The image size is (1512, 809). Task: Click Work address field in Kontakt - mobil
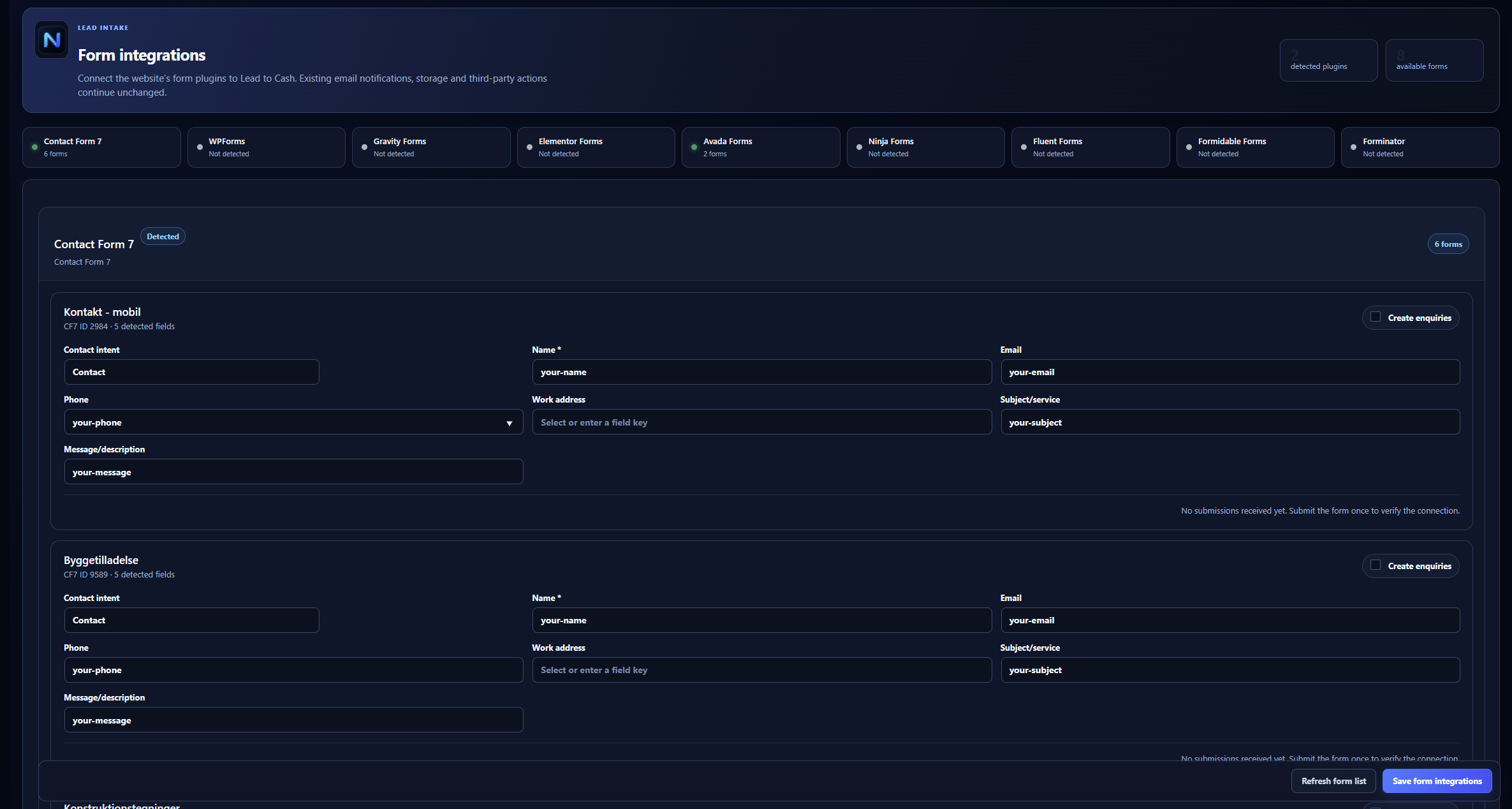(x=762, y=422)
